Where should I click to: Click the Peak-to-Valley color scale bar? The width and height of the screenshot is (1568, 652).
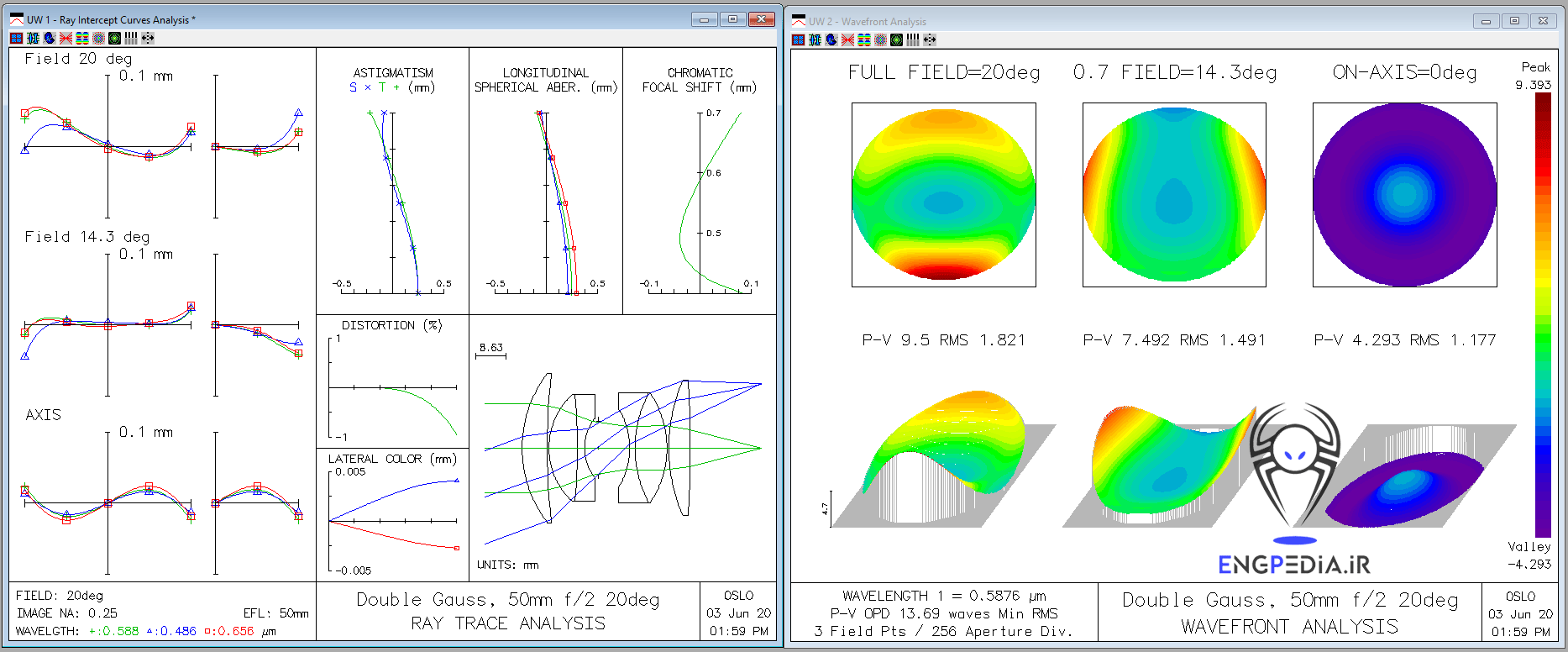click(1543, 314)
